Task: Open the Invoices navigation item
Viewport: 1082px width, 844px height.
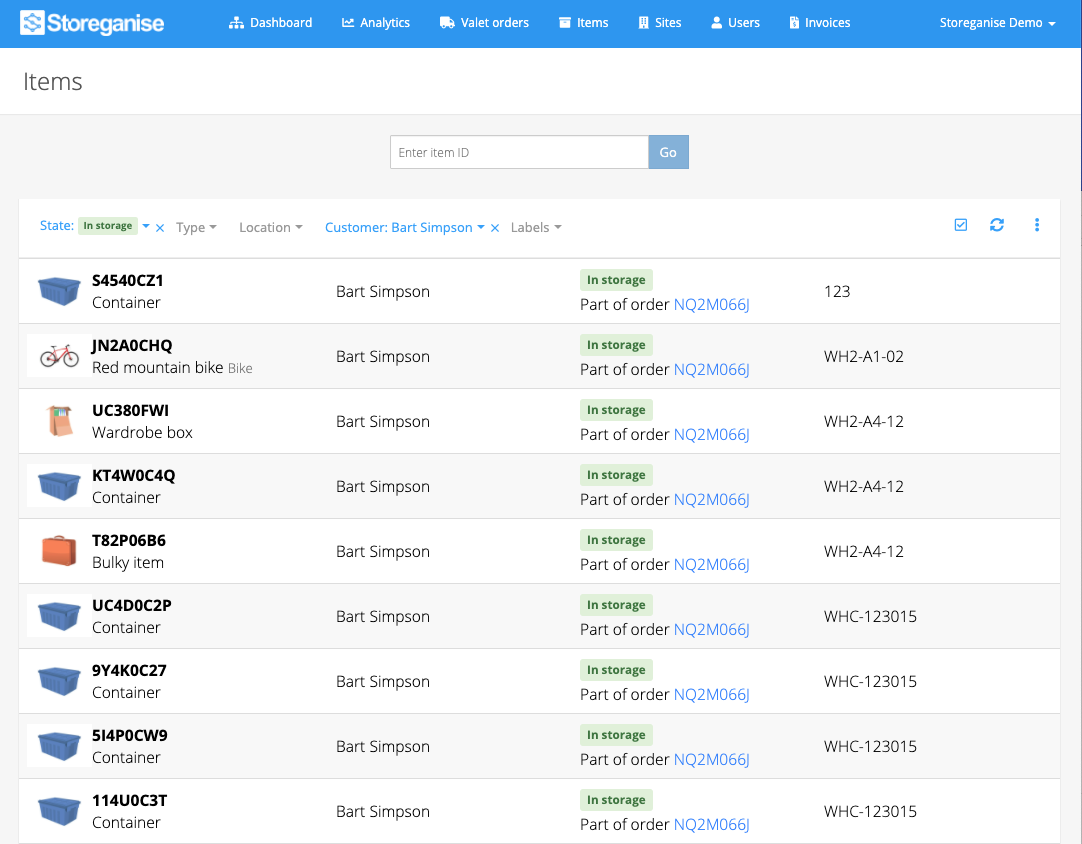Action: tap(820, 23)
